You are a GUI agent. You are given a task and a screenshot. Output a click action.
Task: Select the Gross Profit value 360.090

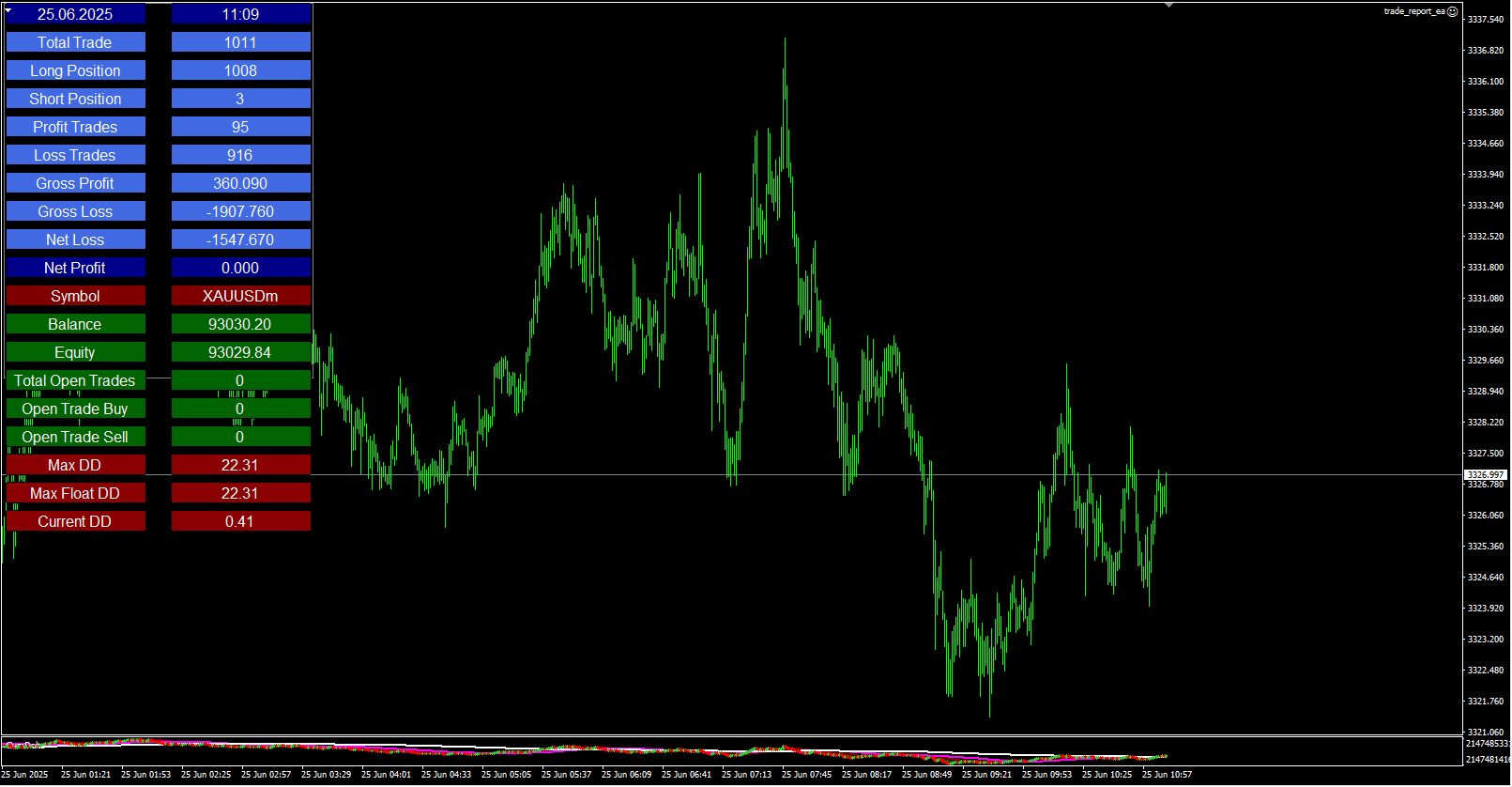(x=240, y=183)
